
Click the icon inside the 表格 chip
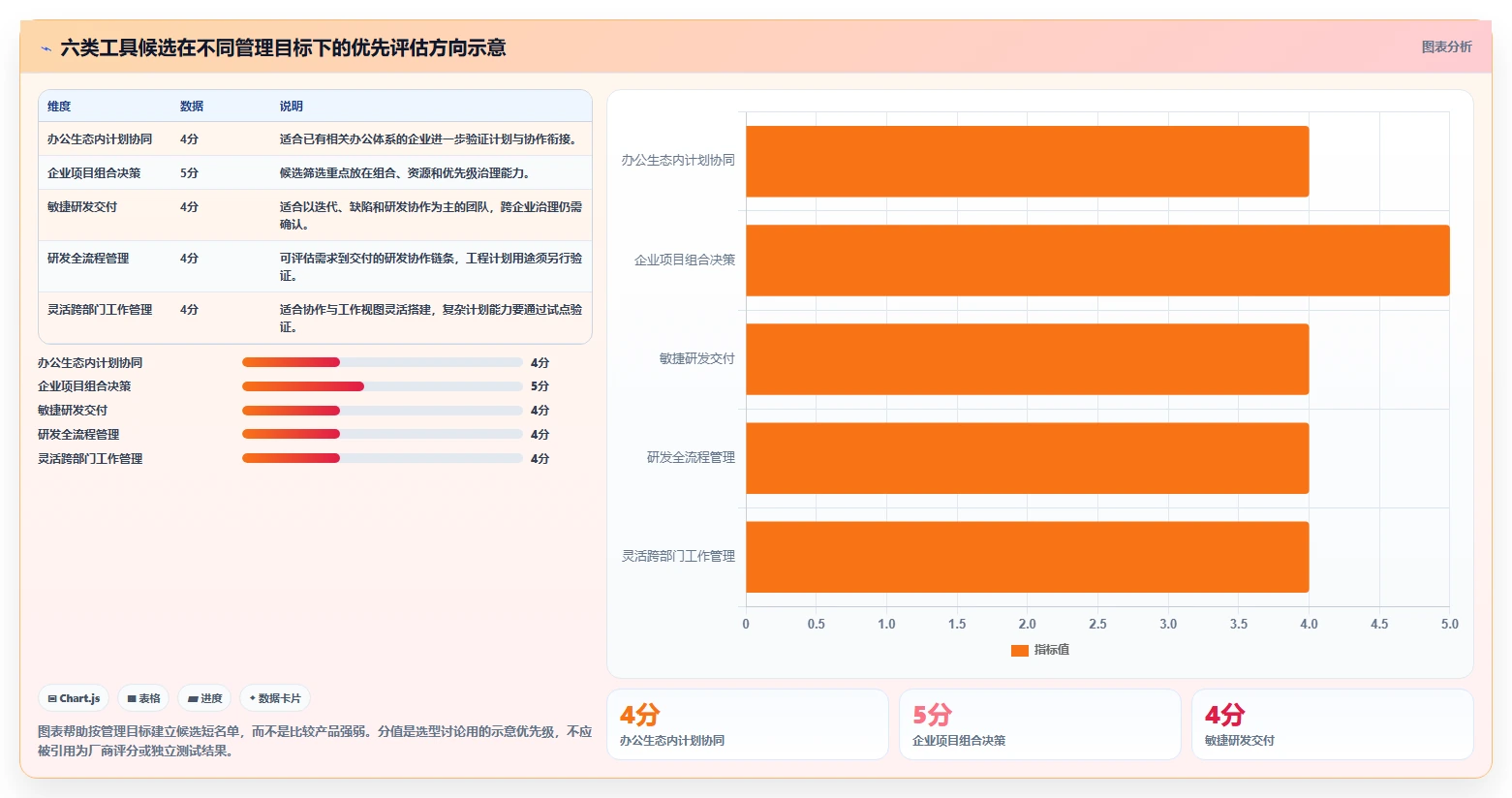(132, 698)
